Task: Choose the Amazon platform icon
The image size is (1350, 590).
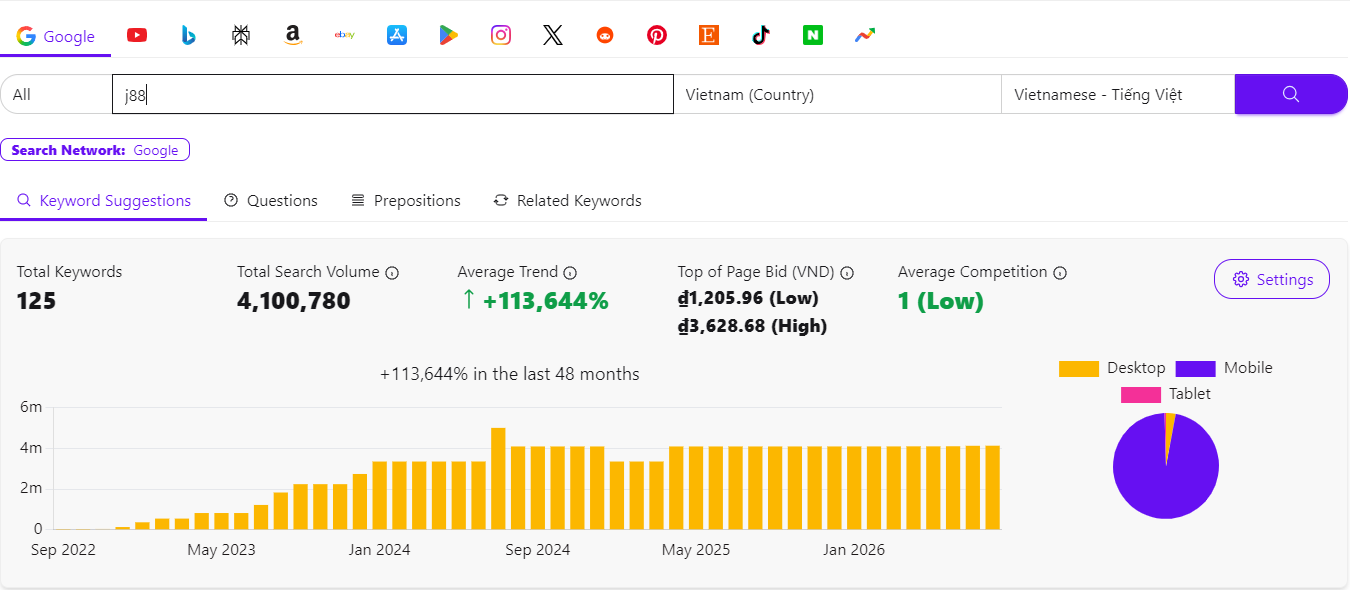Action: point(292,36)
